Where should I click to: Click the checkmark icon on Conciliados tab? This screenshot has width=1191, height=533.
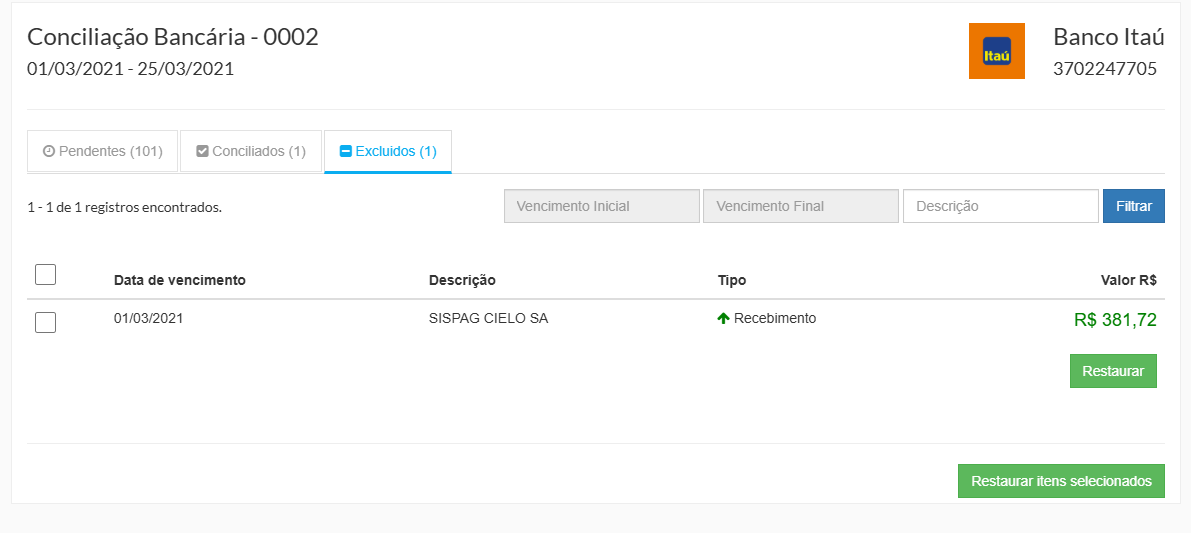pos(202,152)
